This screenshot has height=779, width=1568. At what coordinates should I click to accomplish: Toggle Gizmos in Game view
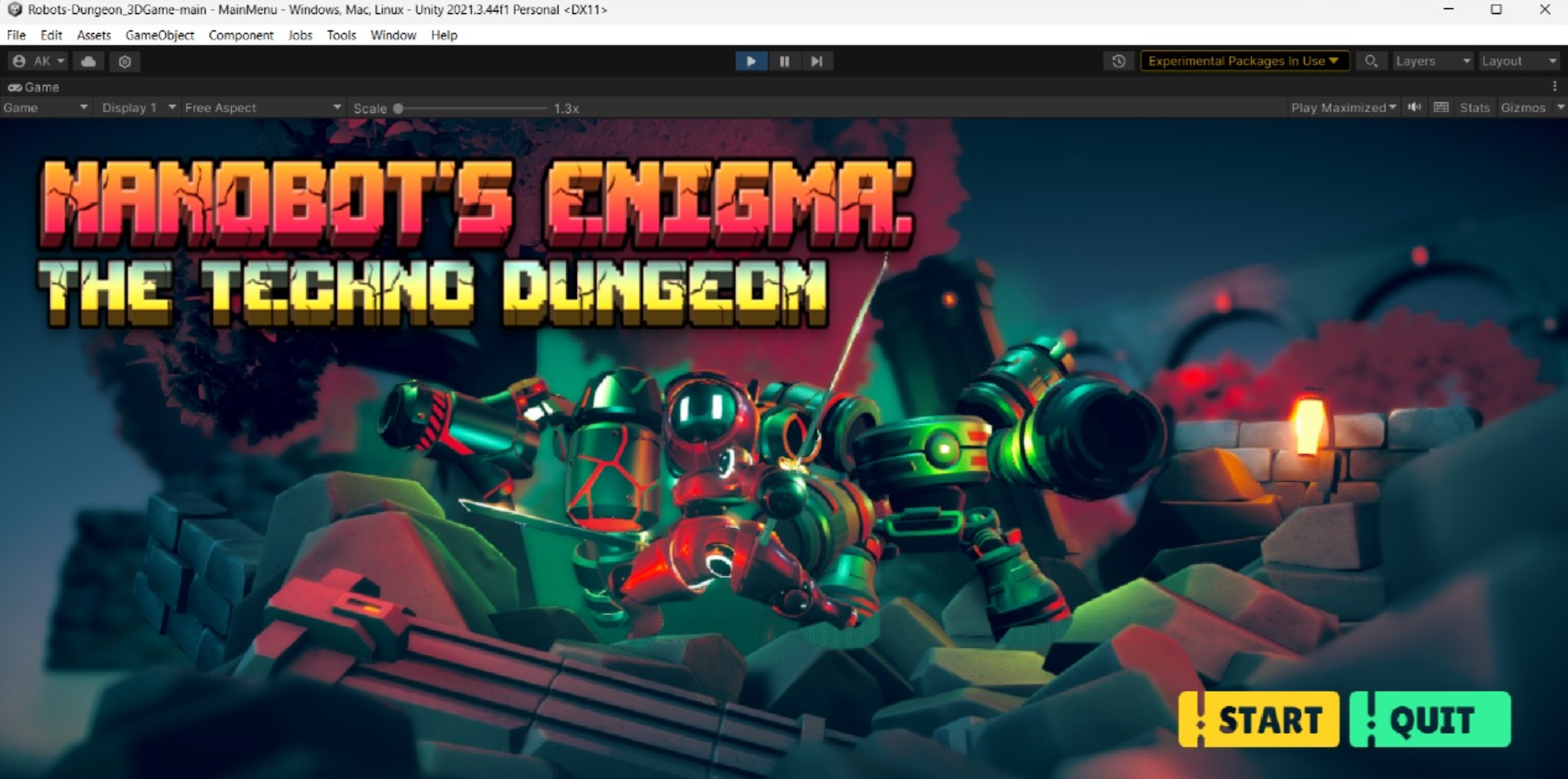pos(1523,108)
